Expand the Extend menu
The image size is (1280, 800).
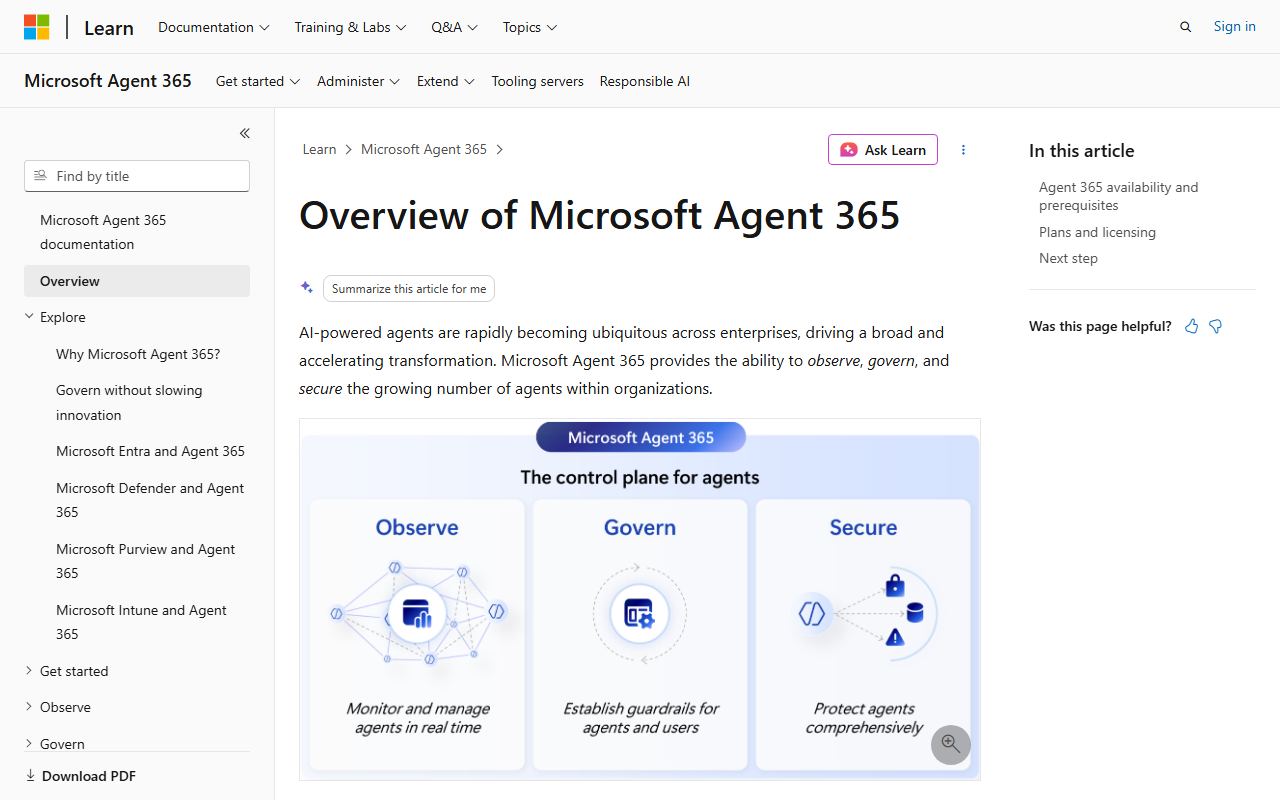click(x=446, y=81)
